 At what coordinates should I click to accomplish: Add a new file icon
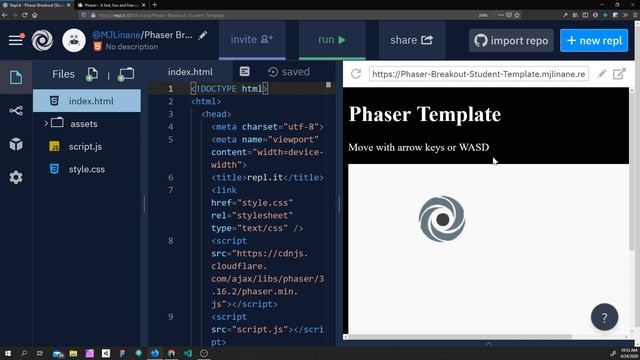(x=92, y=74)
